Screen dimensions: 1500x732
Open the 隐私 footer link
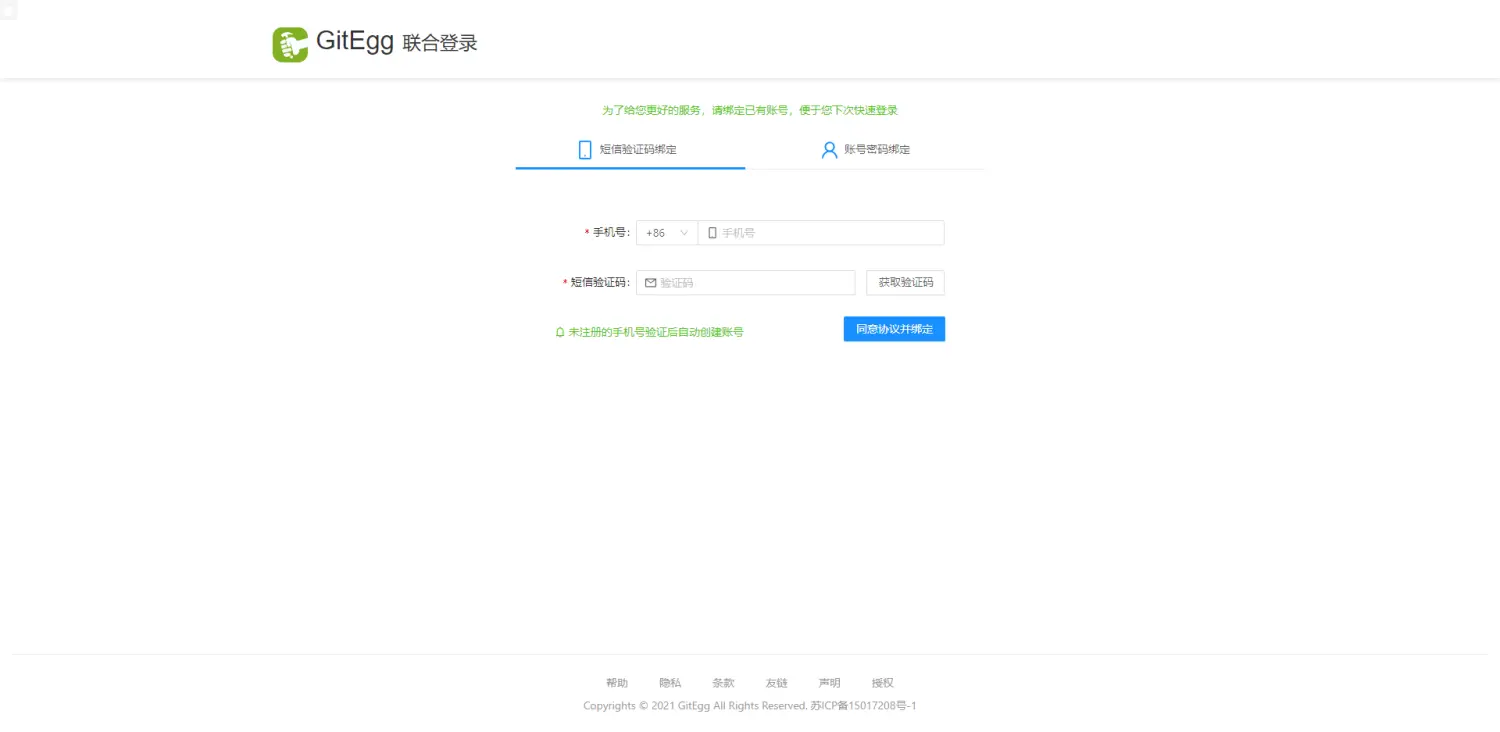click(670, 683)
